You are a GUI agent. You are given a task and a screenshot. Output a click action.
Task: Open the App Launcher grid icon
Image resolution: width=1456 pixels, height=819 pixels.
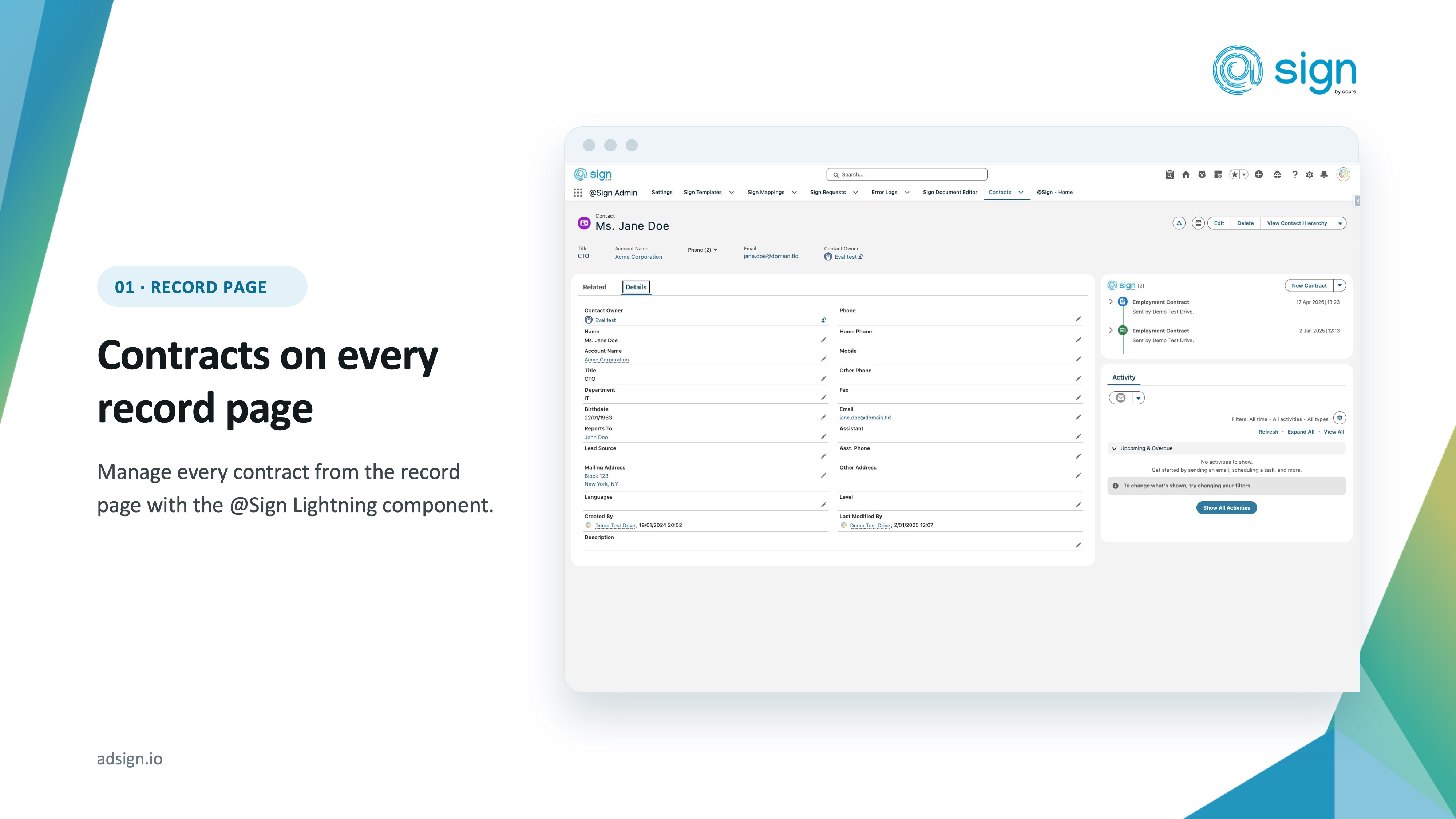(578, 193)
